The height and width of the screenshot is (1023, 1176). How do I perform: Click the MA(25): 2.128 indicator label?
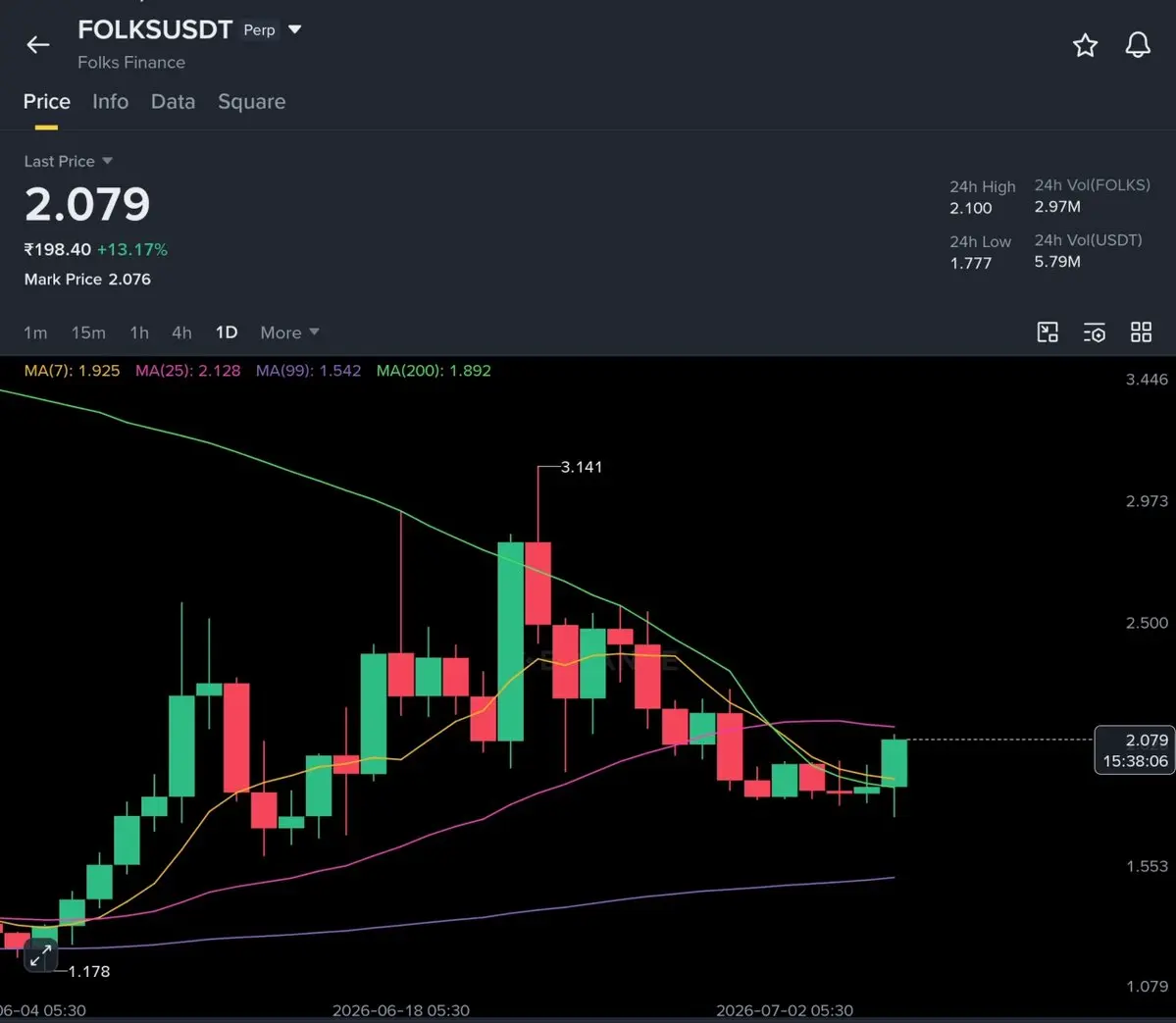(x=187, y=371)
